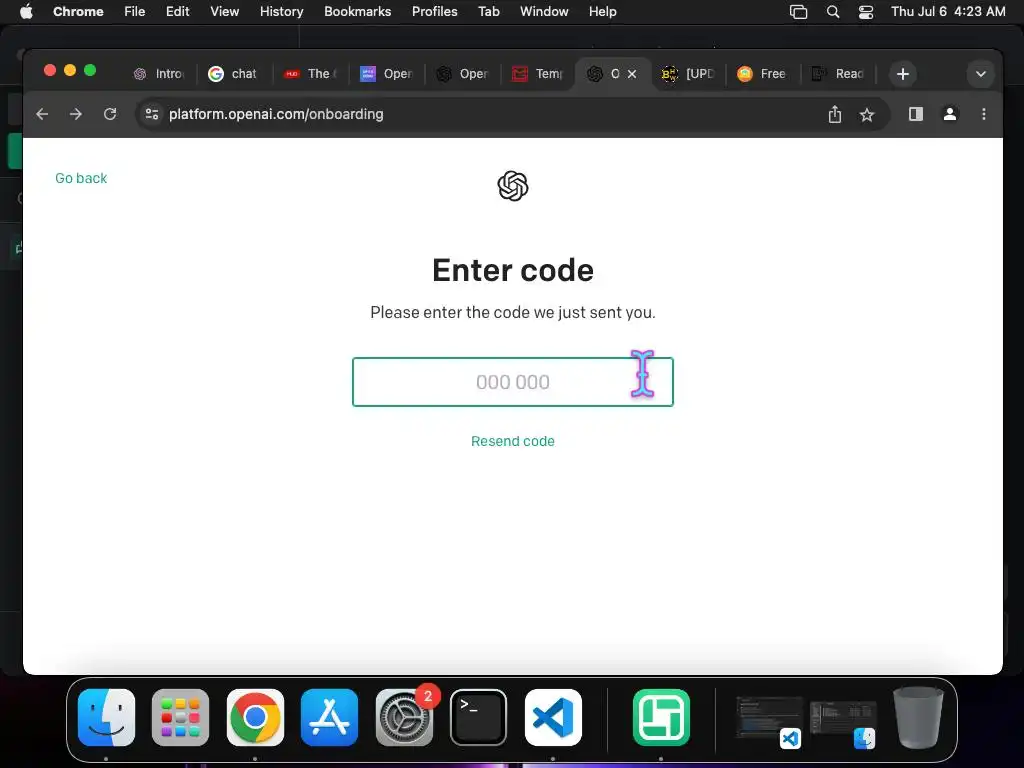
Task: Open the View menu
Action: click(x=224, y=11)
